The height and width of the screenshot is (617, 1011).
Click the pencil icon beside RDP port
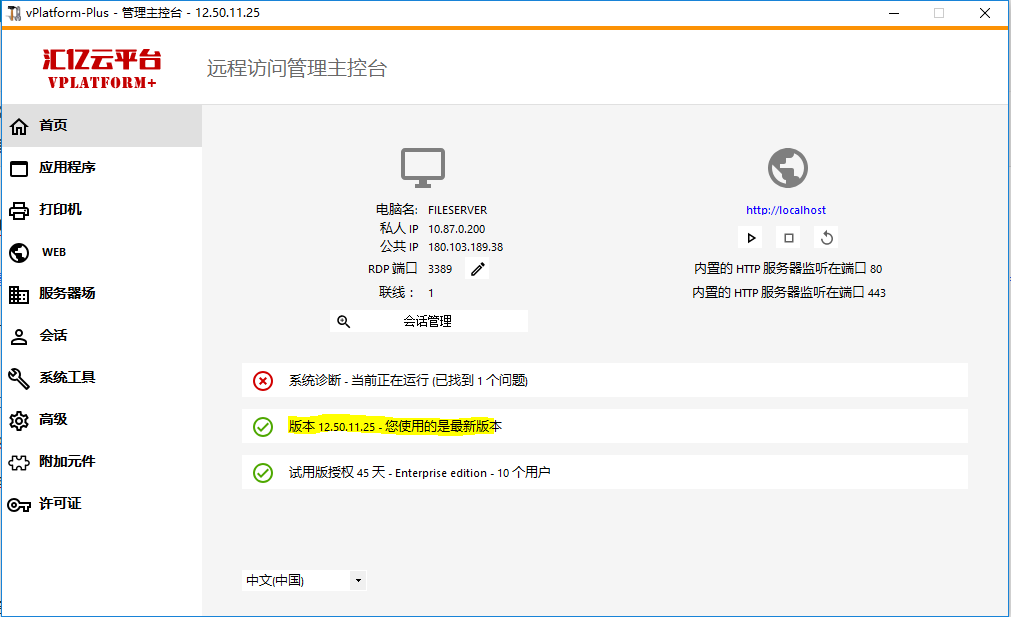(x=478, y=268)
